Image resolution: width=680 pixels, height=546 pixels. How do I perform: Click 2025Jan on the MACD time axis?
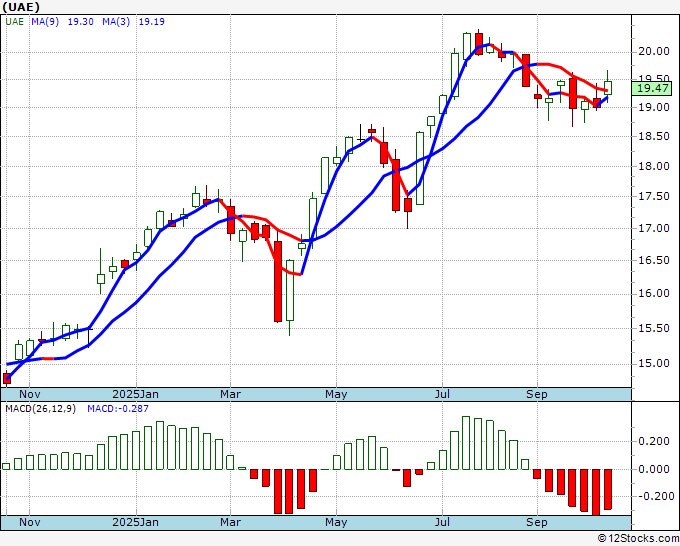pyautogui.click(x=135, y=522)
